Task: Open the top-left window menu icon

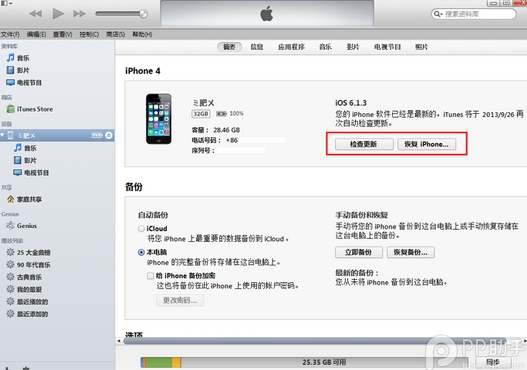Action: 6,3
